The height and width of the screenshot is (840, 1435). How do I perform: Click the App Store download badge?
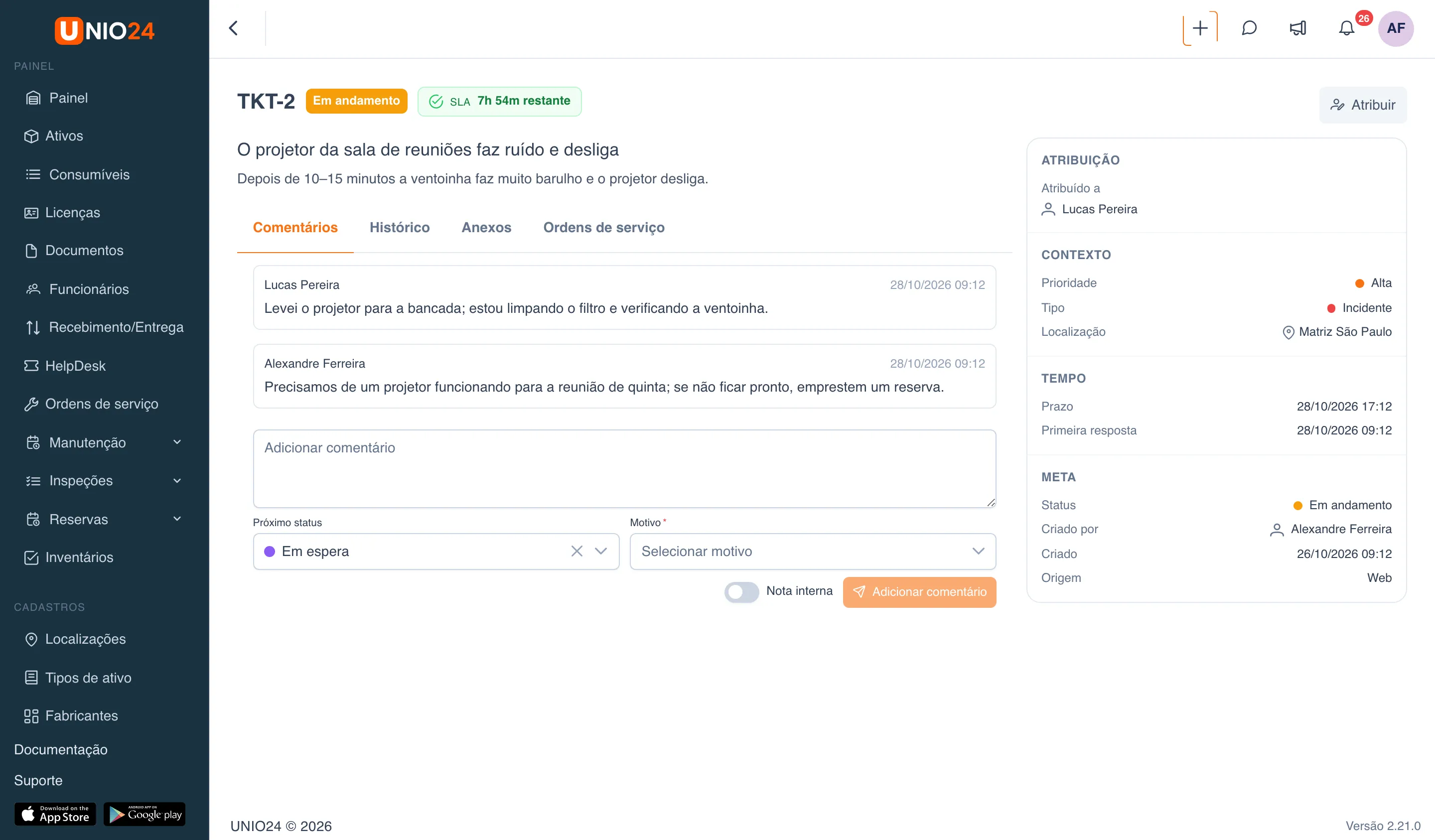pyautogui.click(x=55, y=814)
